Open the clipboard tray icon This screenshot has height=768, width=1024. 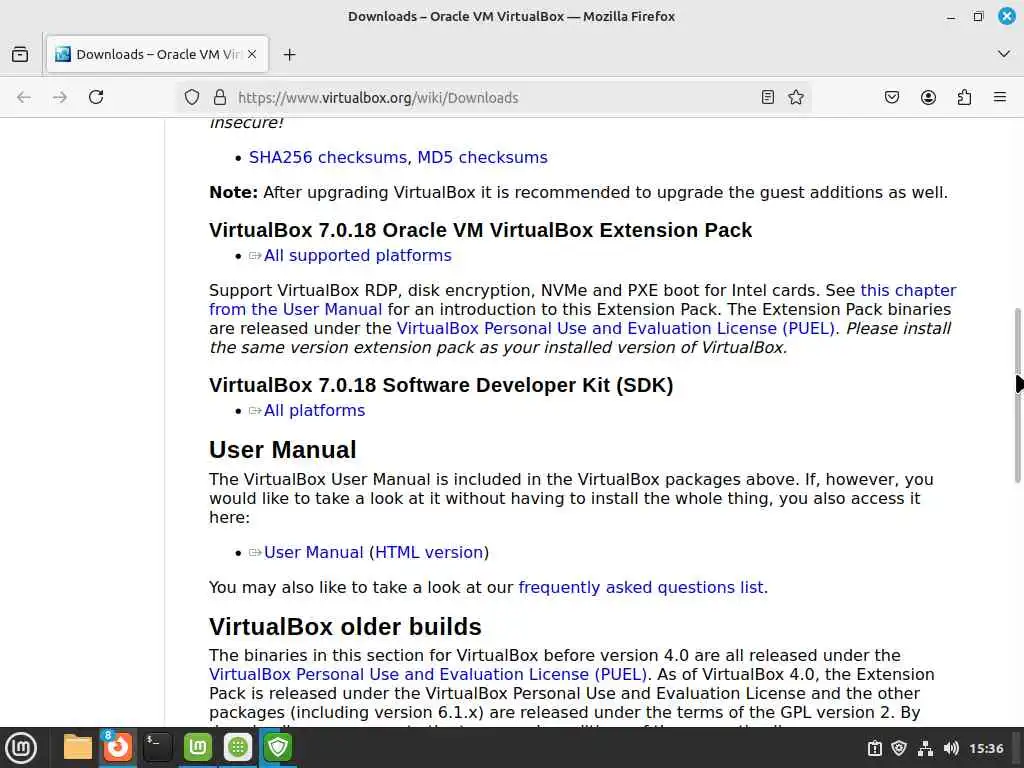(x=874, y=748)
